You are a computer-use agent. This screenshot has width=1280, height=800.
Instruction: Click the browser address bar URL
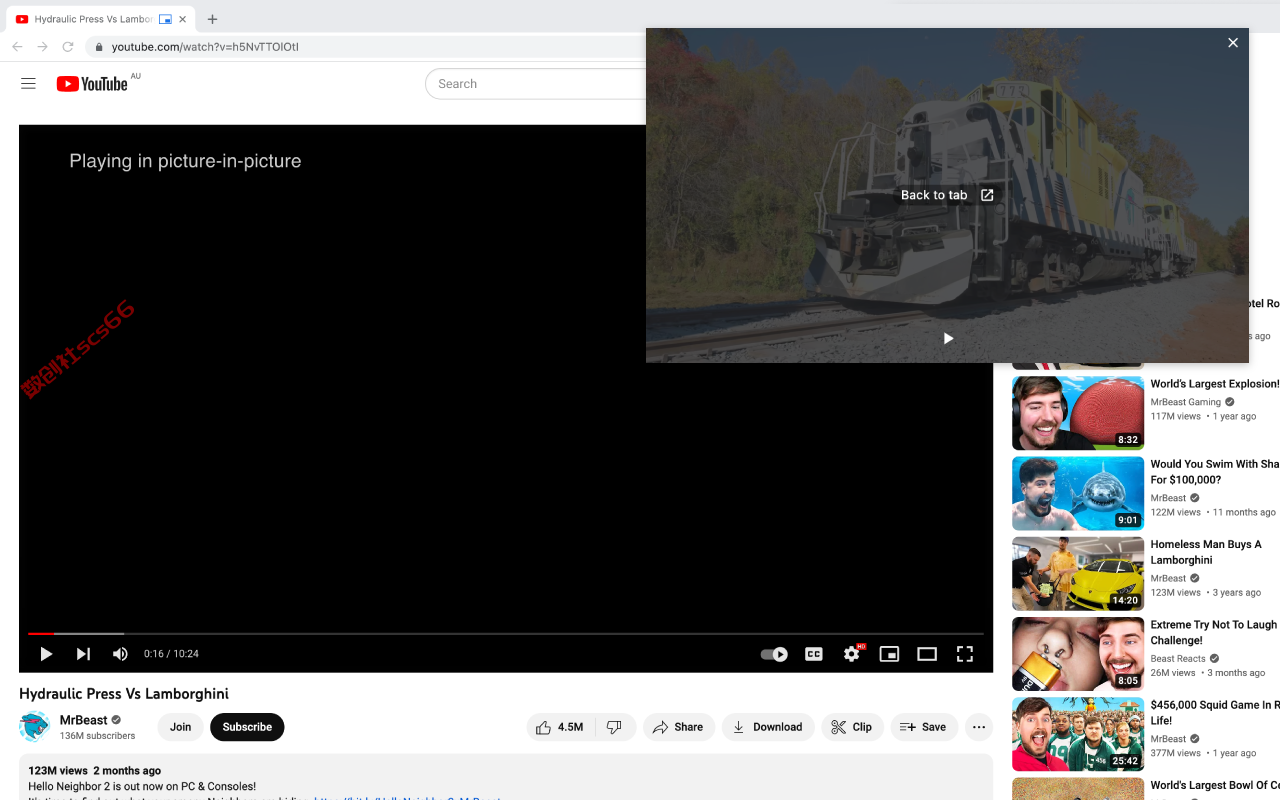[x=205, y=47]
